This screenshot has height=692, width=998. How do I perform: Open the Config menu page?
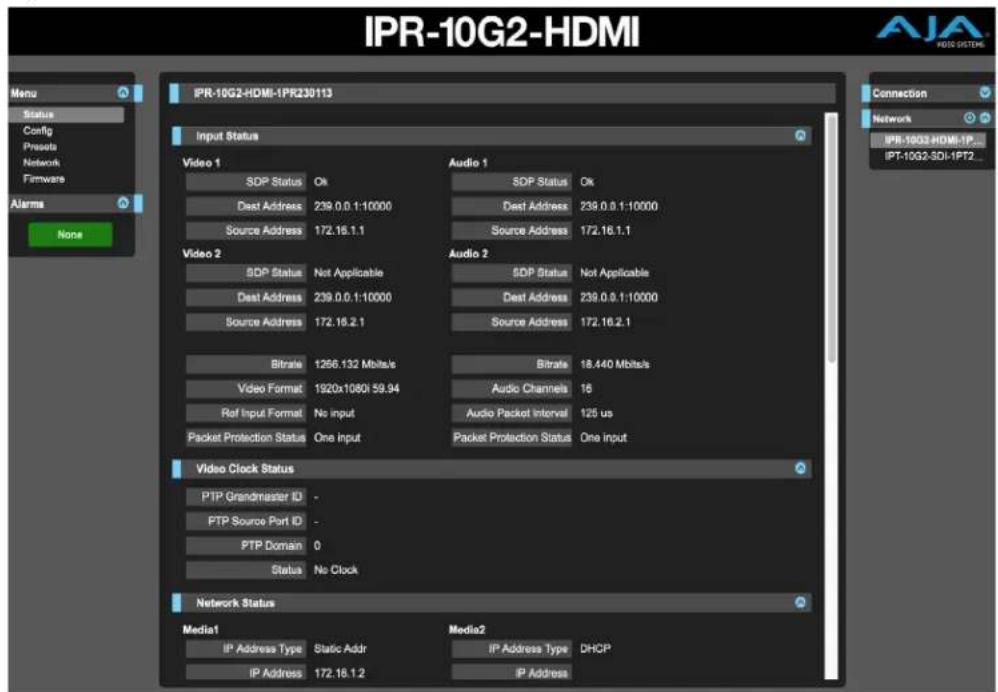pyautogui.click(x=38, y=131)
